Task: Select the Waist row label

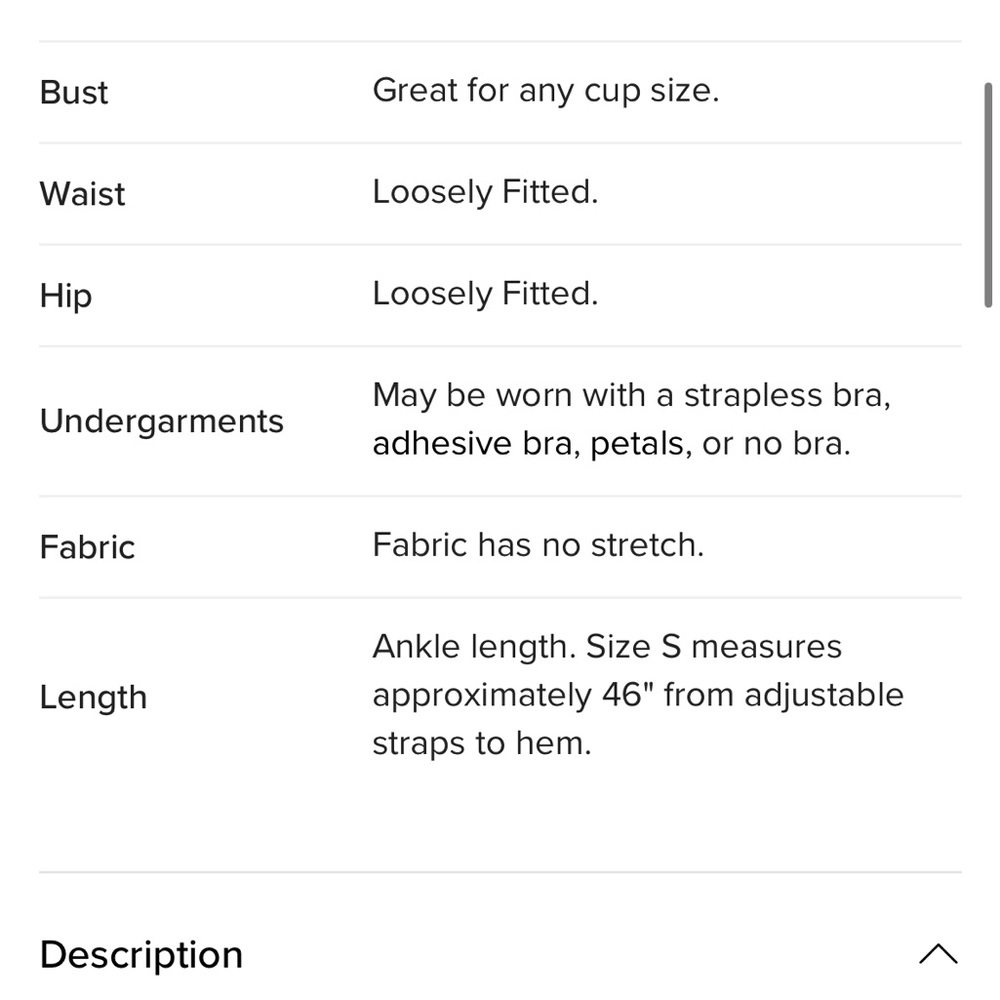Action: tap(82, 194)
